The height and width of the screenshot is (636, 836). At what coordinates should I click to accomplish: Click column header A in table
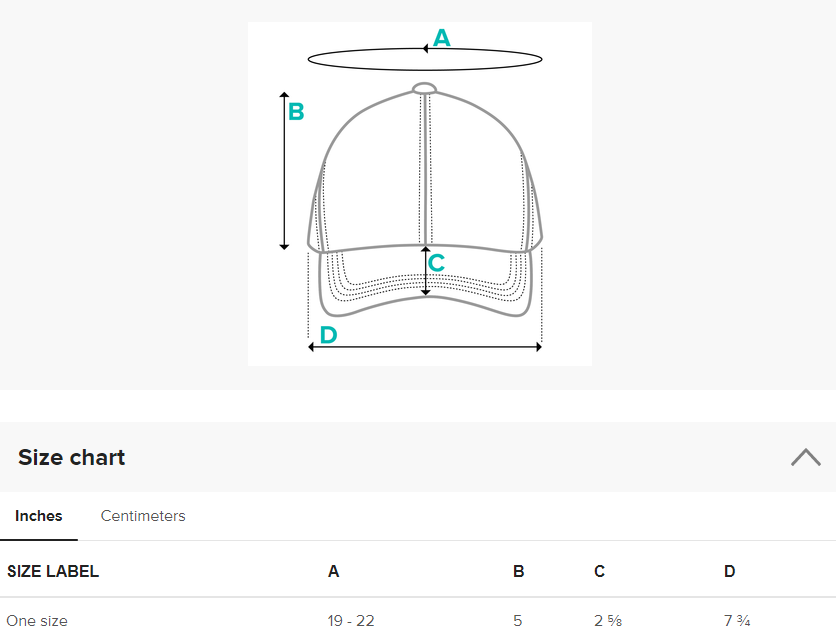[x=333, y=571]
